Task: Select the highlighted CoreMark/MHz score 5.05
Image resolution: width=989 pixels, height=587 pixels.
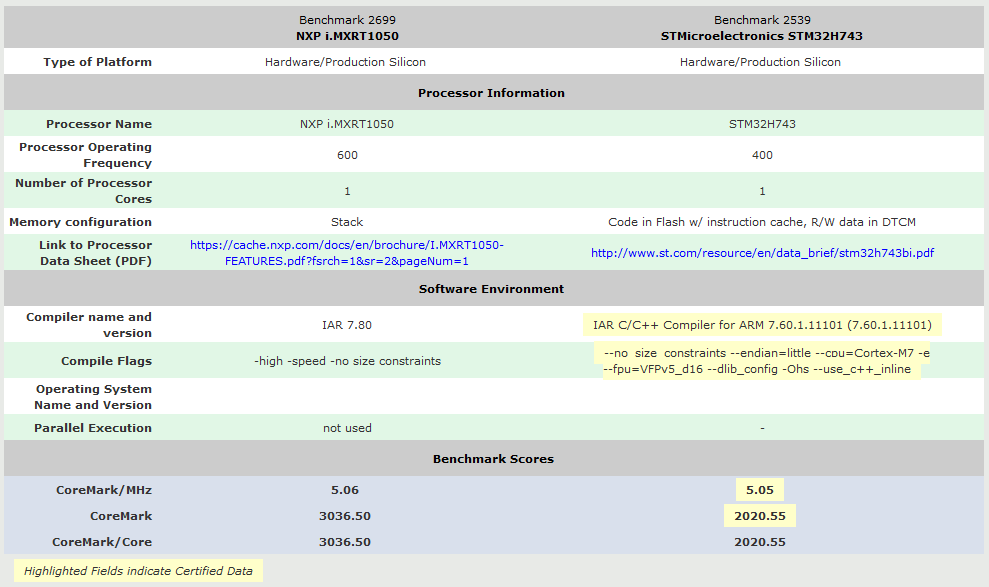Action: 759,490
